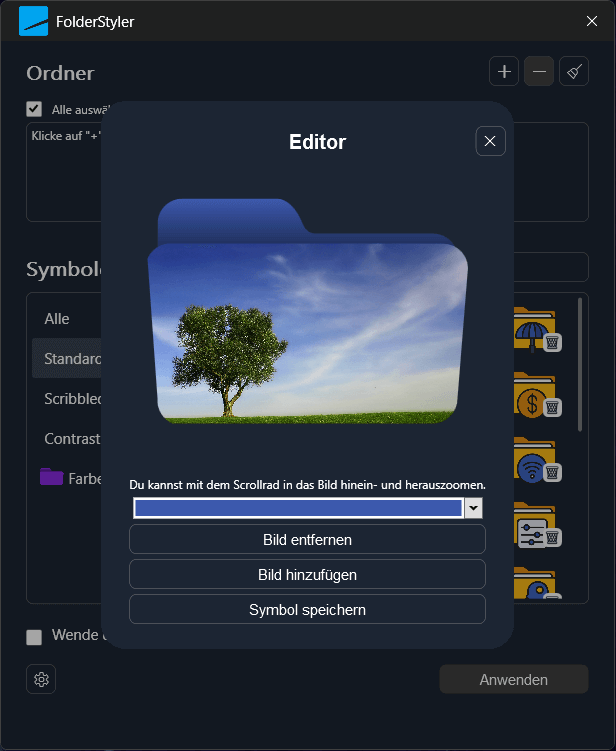Delete the umbrella folder symbol via trash

[552, 342]
